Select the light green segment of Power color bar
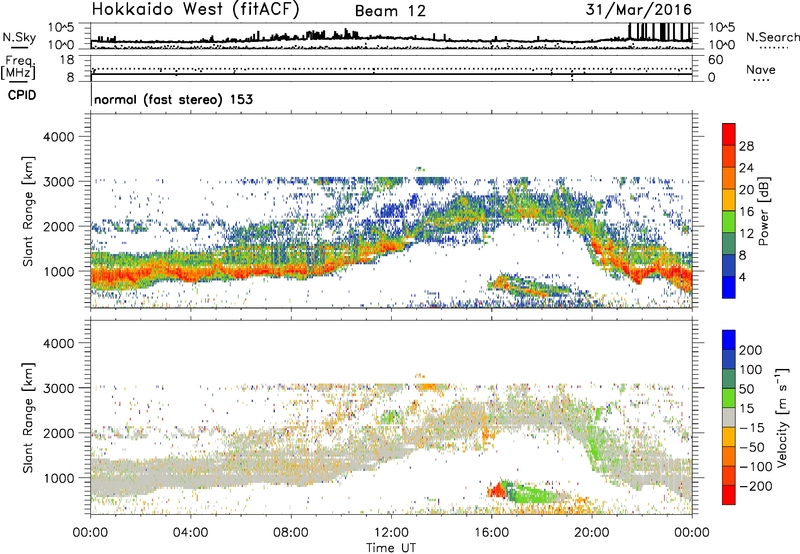800x554 pixels. click(x=729, y=221)
